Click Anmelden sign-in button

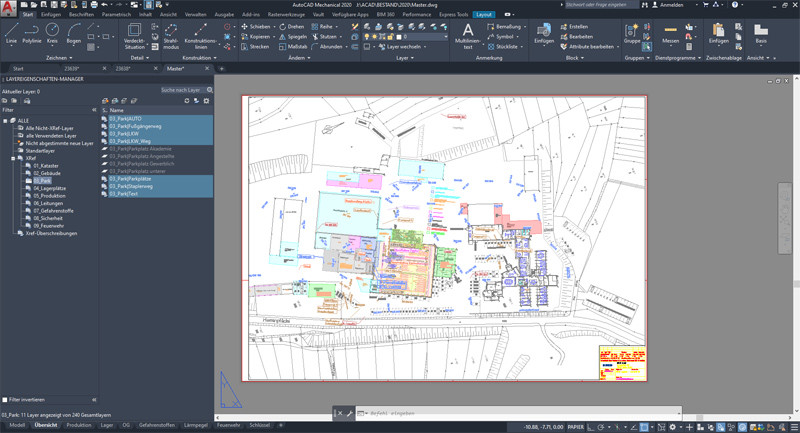[669, 5]
